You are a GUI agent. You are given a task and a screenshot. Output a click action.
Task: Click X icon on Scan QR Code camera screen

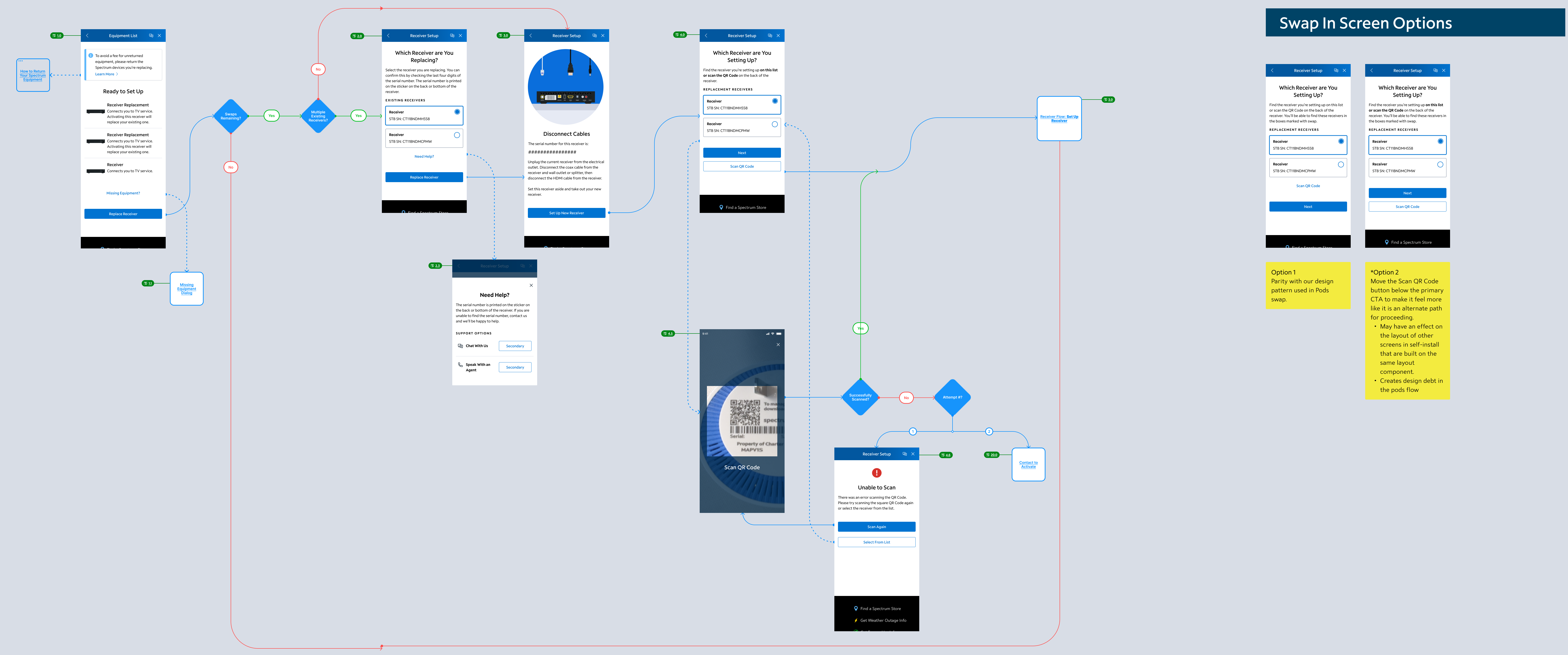coord(778,345)
